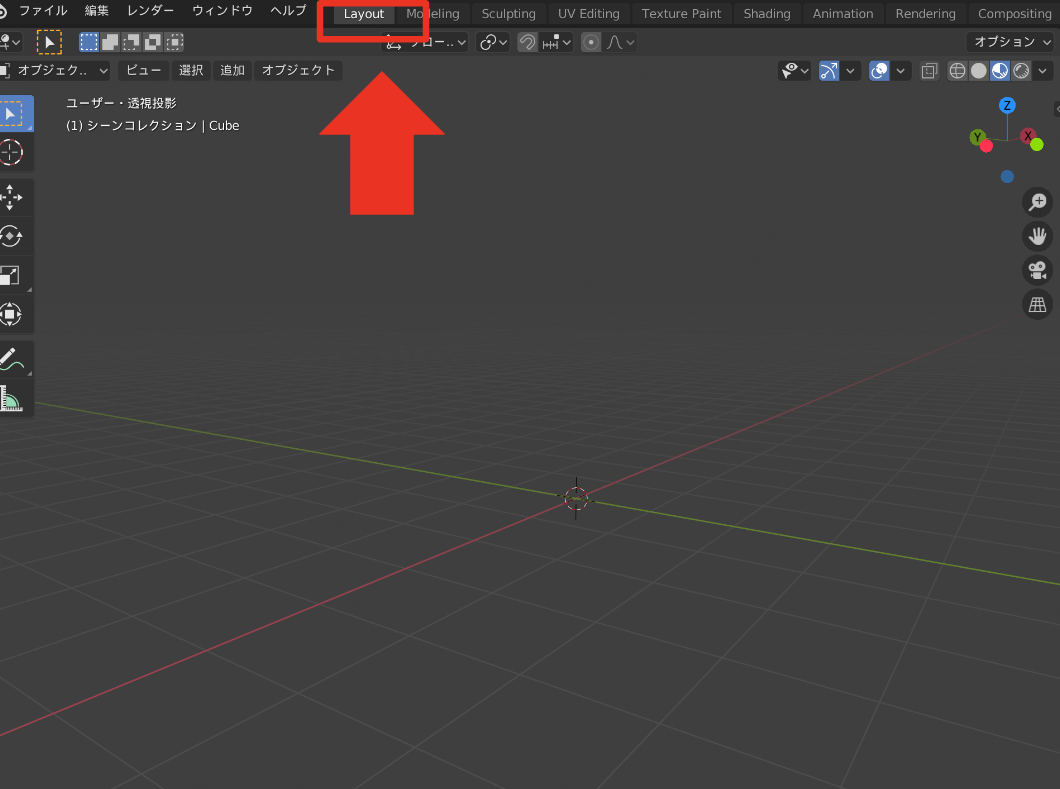
Task: Switch to the UV Editing workspace tab
Action: (588, 14)
